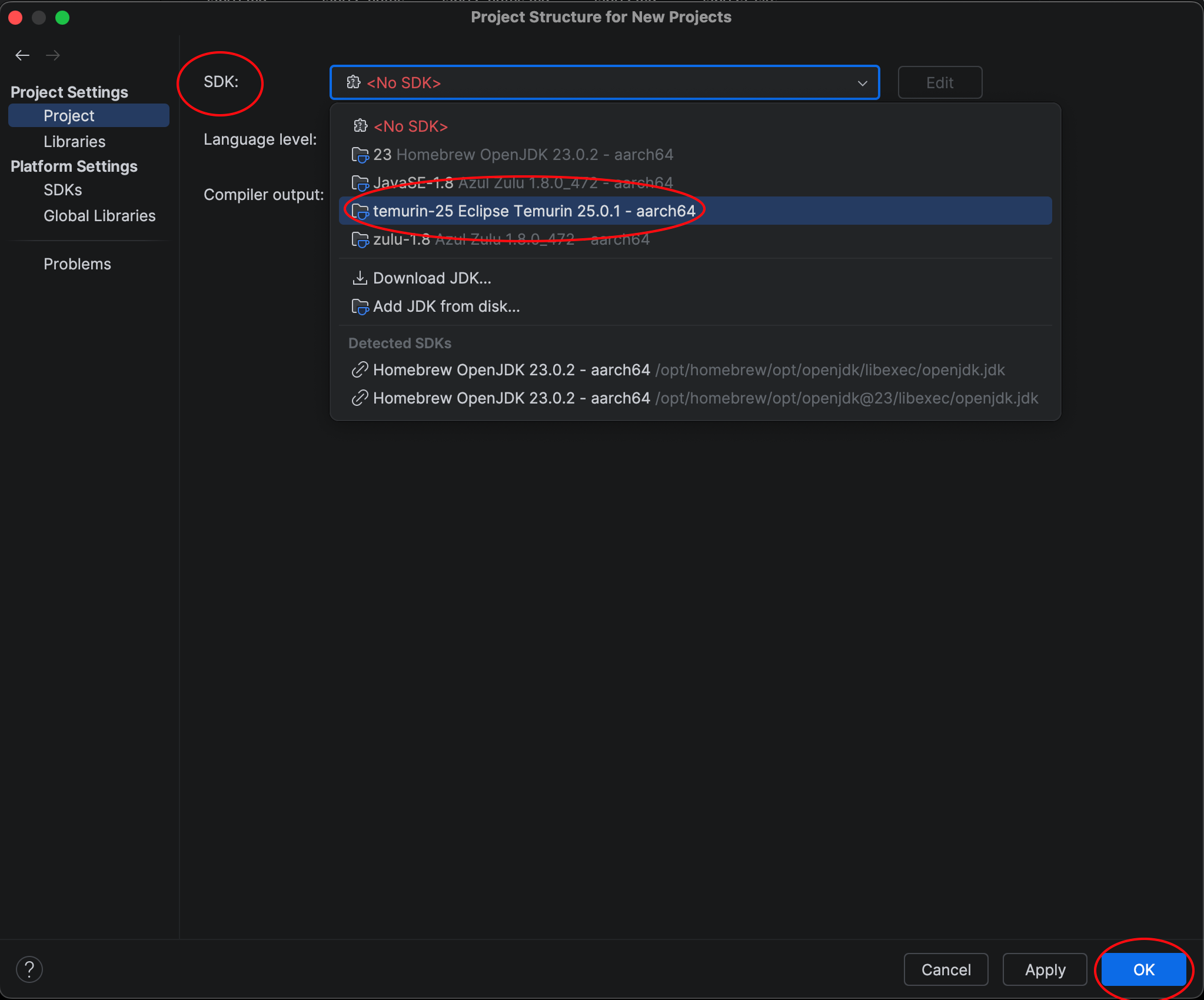Image resolution: width=1204 pixels, height=1000 pixels.
Task: Click the Apply button
Action: pos(1045,969)
